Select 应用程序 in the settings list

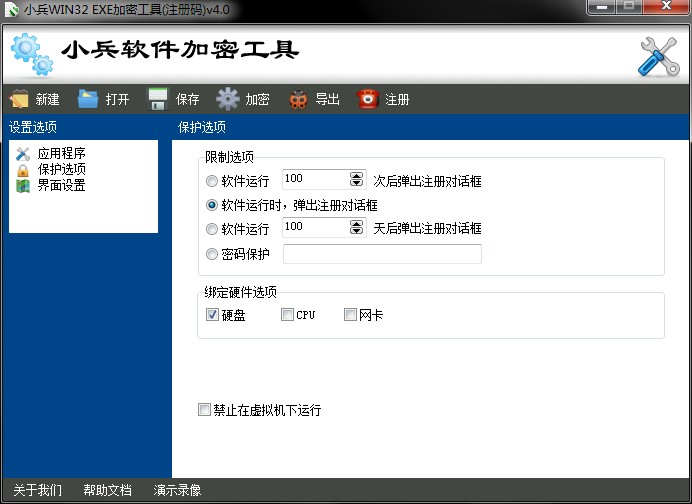click(61, 154)
